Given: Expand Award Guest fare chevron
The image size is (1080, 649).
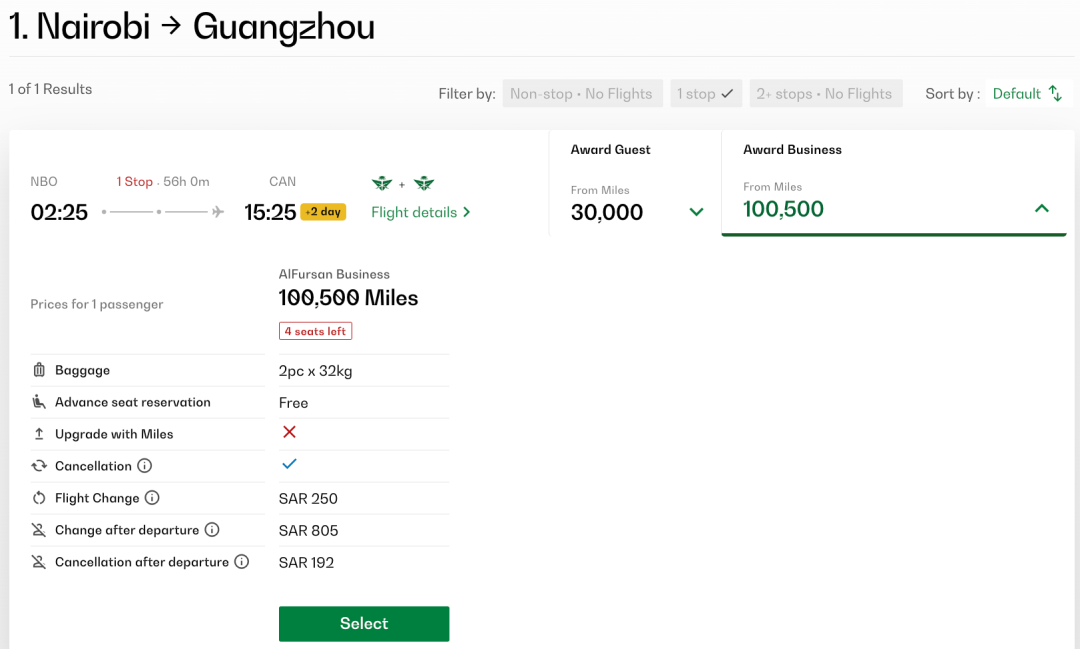Looking at the screenshot, I should pos(696,212).
